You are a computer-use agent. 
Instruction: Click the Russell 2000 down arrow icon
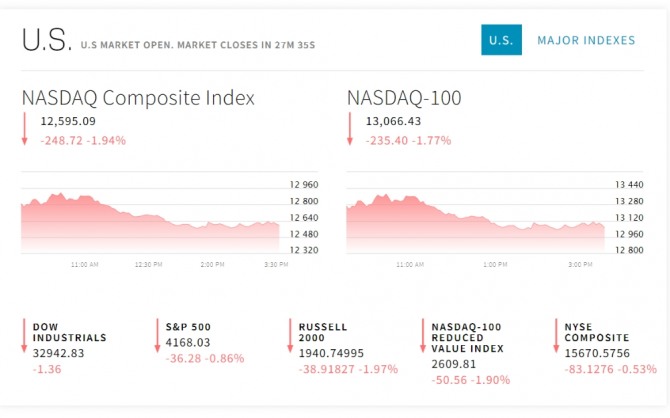(290, 337)
